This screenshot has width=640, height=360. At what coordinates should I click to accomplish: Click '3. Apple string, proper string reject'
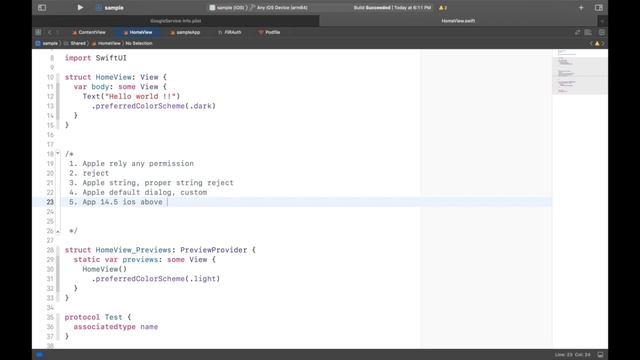(x=151, y=183)
